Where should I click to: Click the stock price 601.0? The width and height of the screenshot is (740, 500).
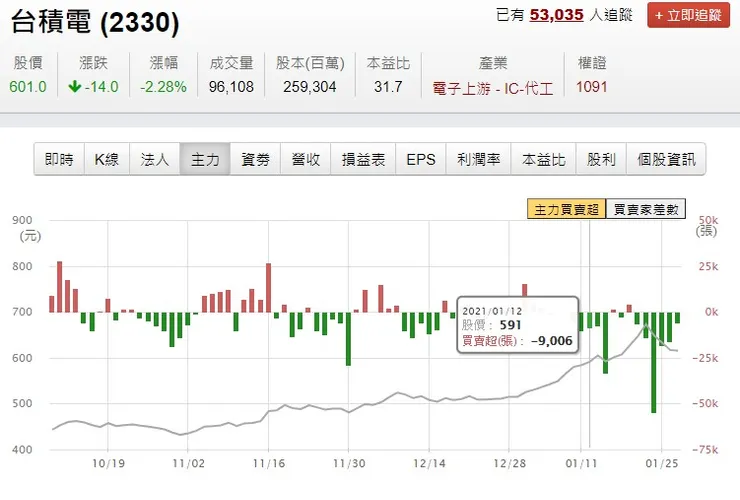click(x=28, y=86)
